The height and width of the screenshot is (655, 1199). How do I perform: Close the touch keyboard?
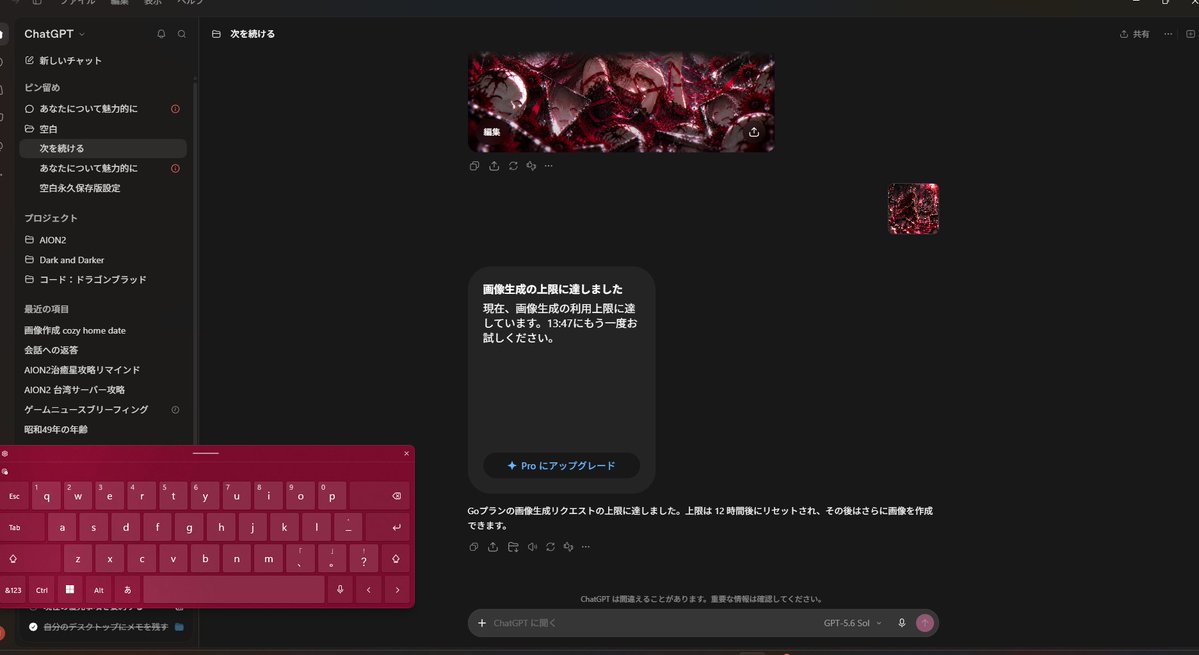(x=406, y=453)
